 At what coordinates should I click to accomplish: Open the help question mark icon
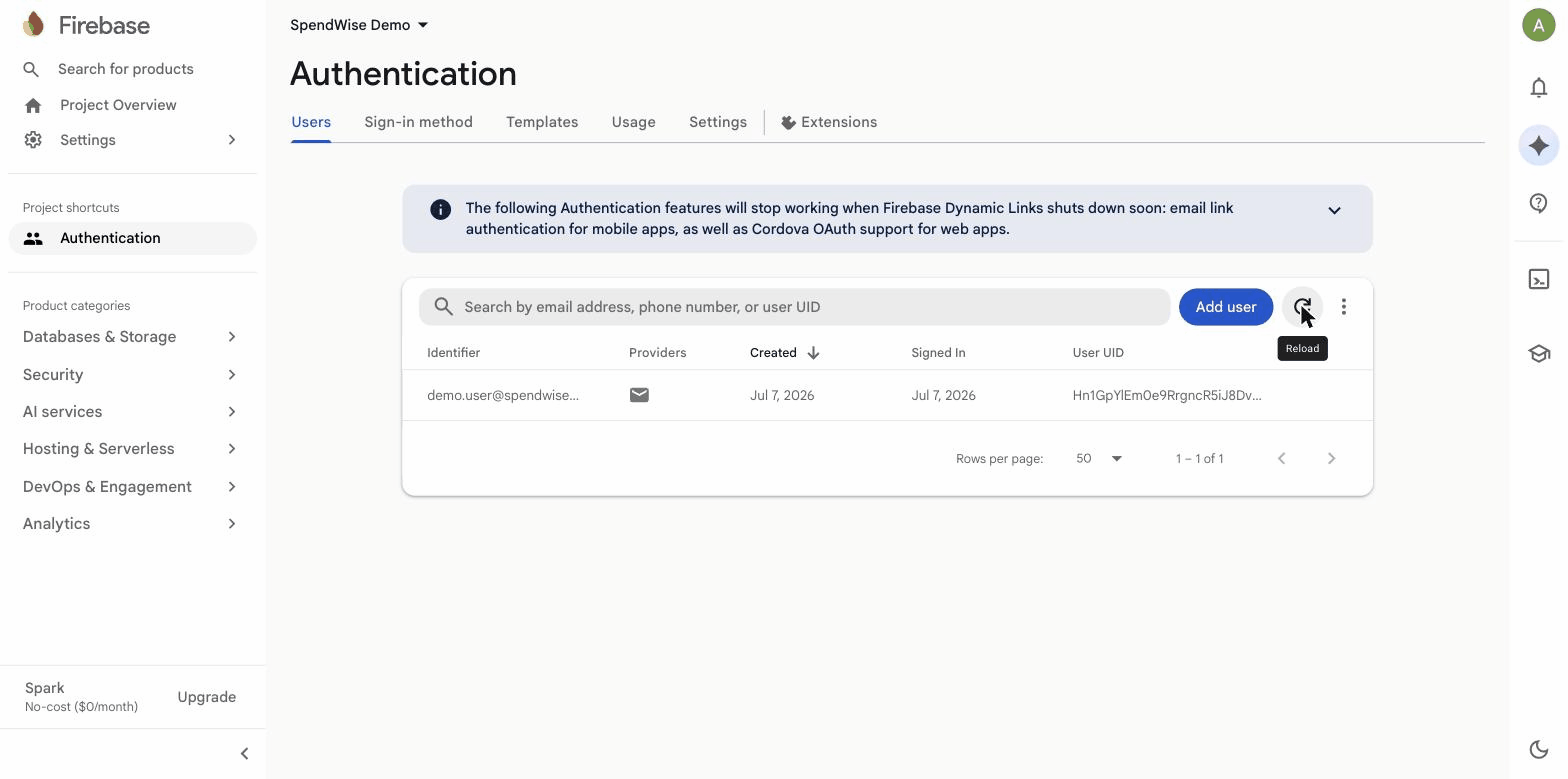click(1539, 203)
